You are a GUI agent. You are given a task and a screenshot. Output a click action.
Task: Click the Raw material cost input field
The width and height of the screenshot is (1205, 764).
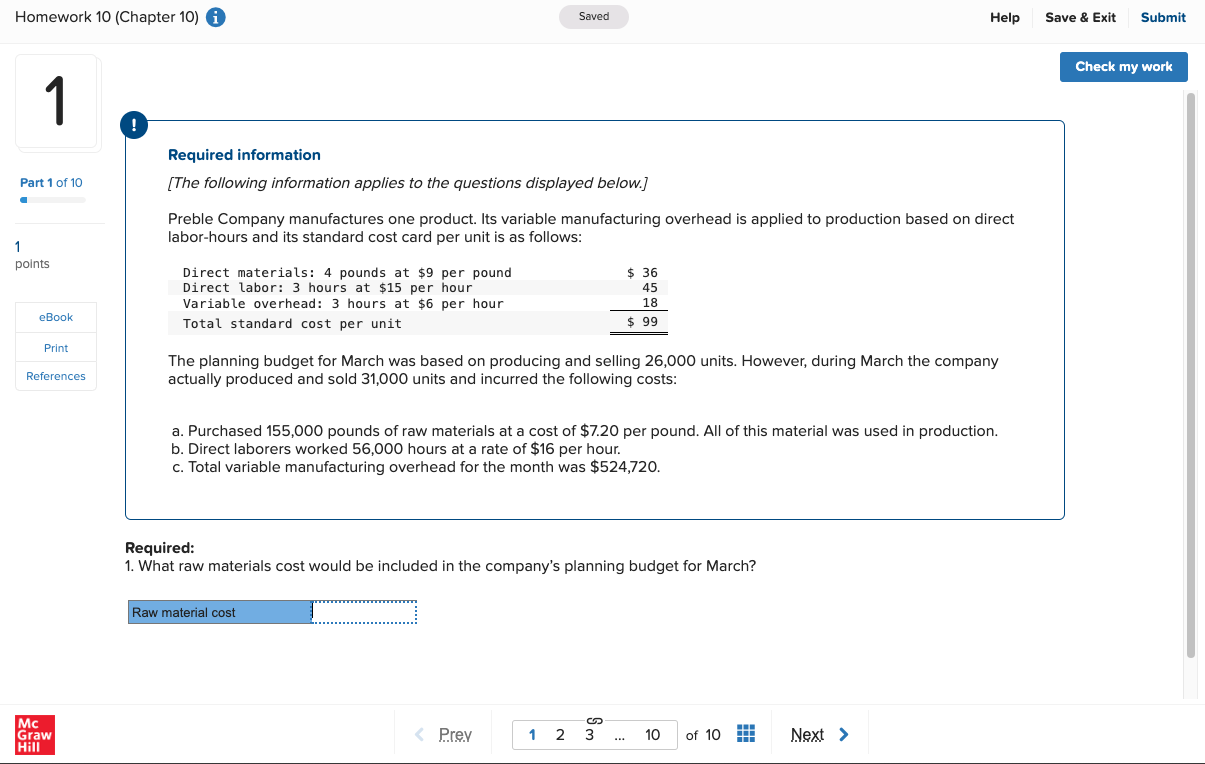363,611
